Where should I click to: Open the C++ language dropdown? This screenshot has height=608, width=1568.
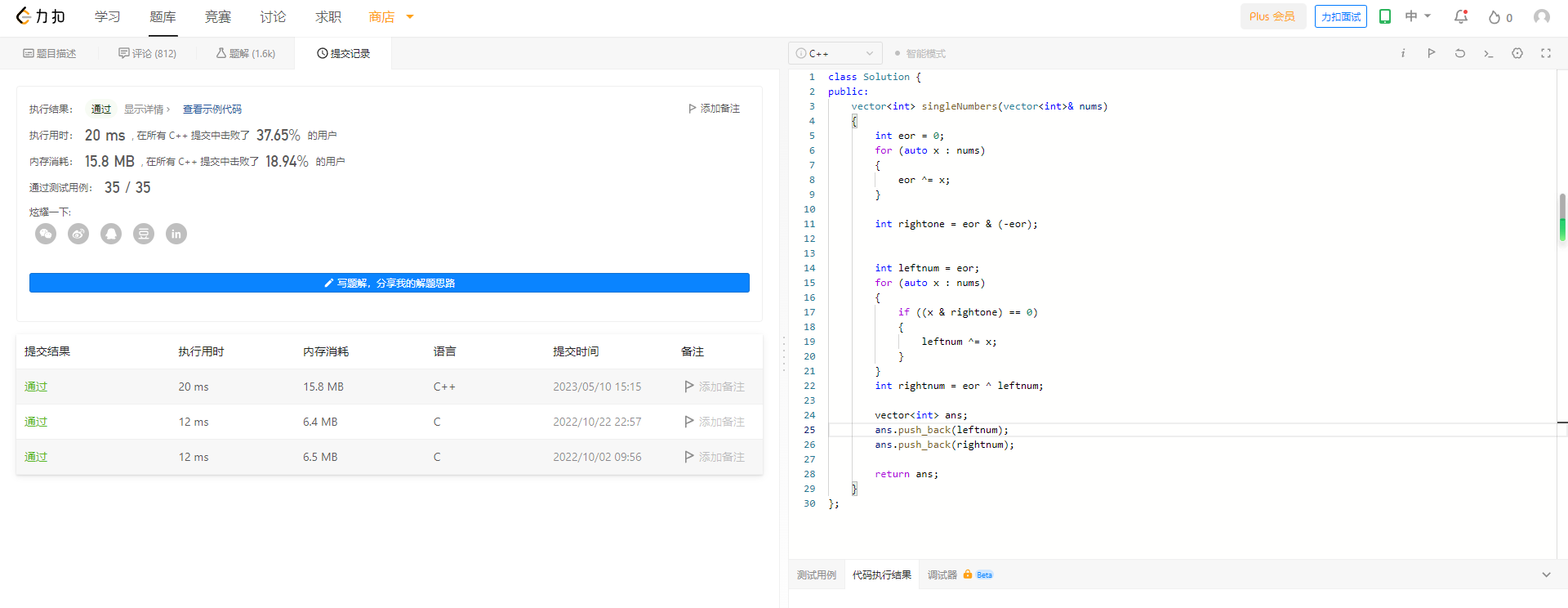pos(835,53)
